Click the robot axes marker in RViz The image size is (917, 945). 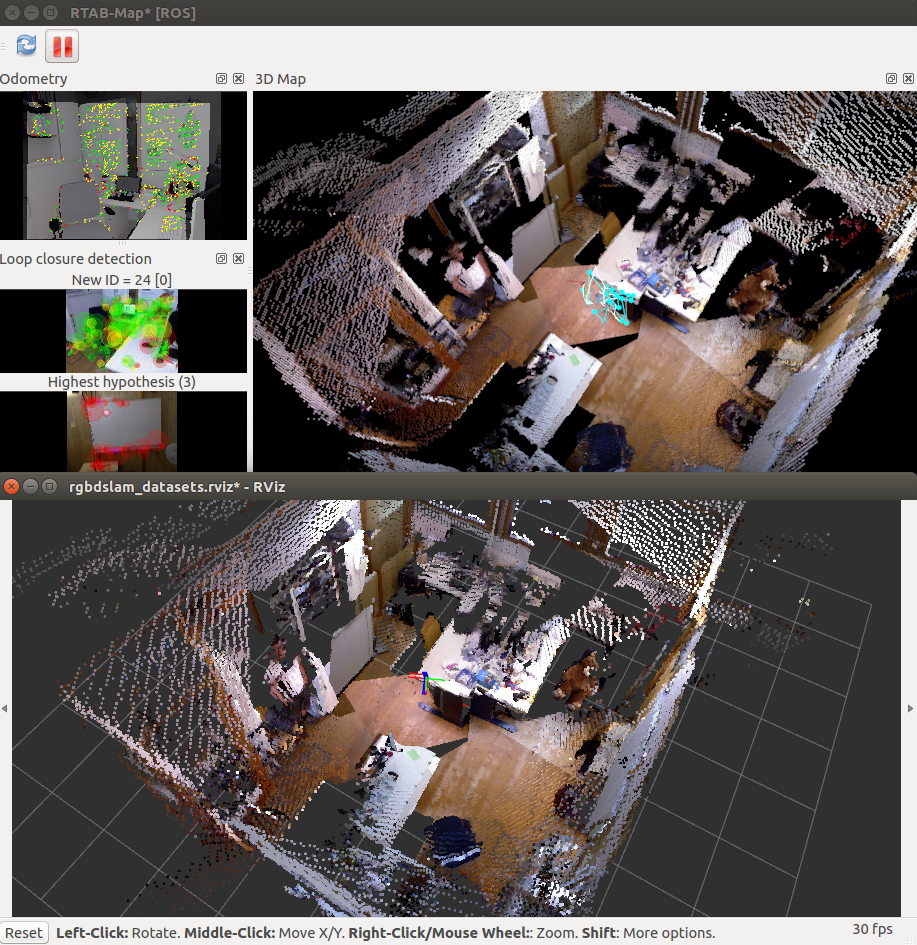pyautogui.click(x=424, y=682)
